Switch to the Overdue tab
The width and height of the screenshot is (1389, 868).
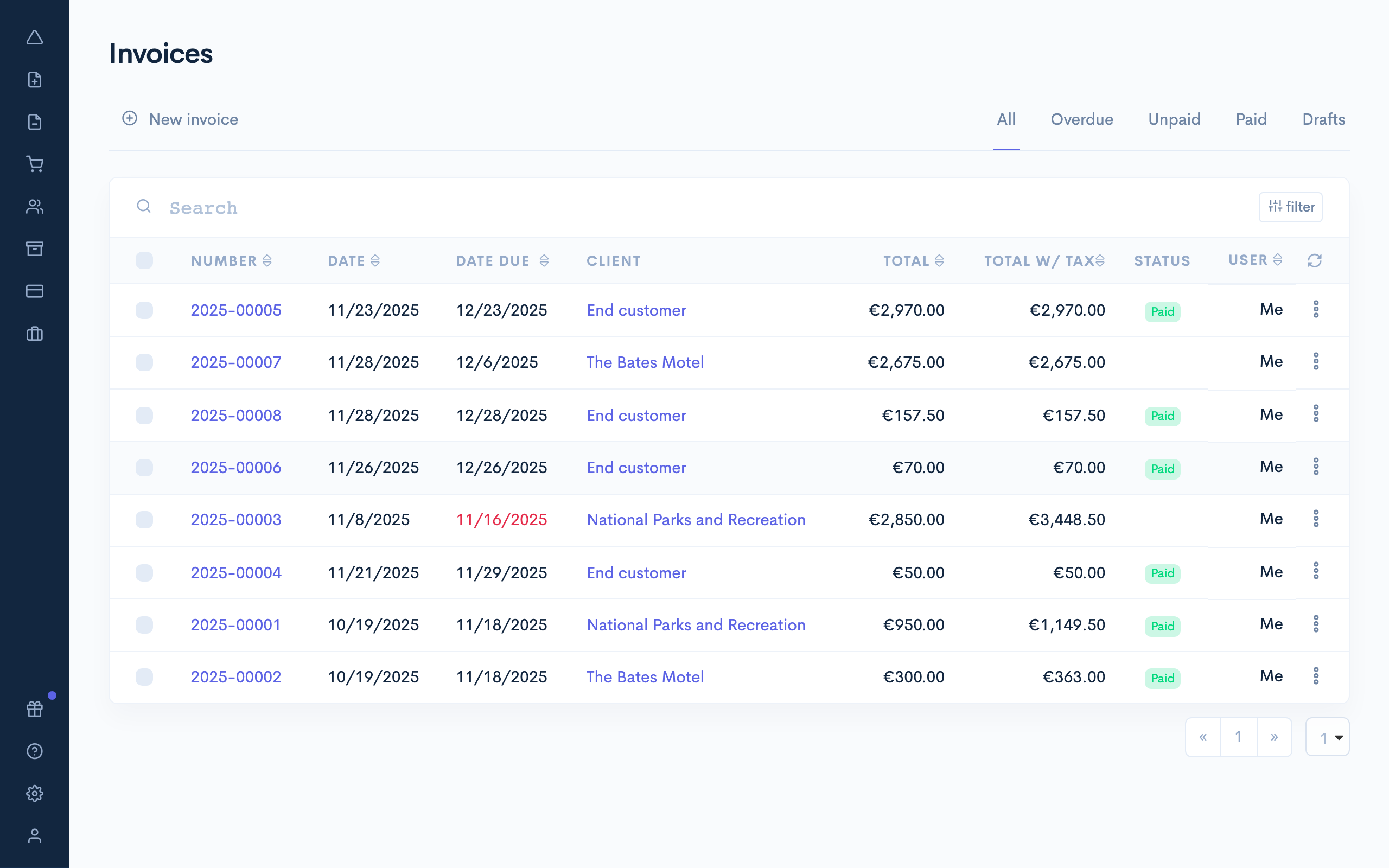1081,119
